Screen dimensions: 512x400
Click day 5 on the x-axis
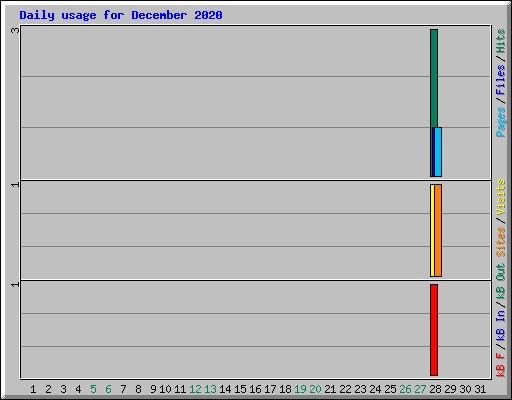coord(93,389)
